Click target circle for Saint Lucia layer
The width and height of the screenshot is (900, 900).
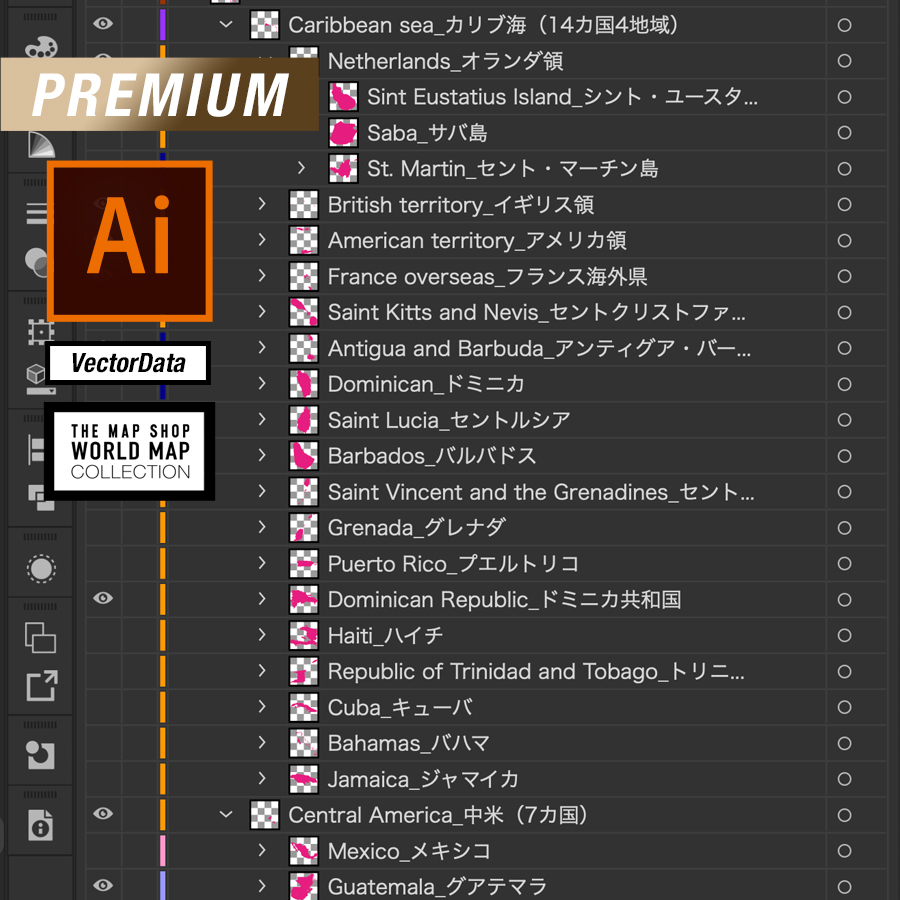[x=844, y=420]
